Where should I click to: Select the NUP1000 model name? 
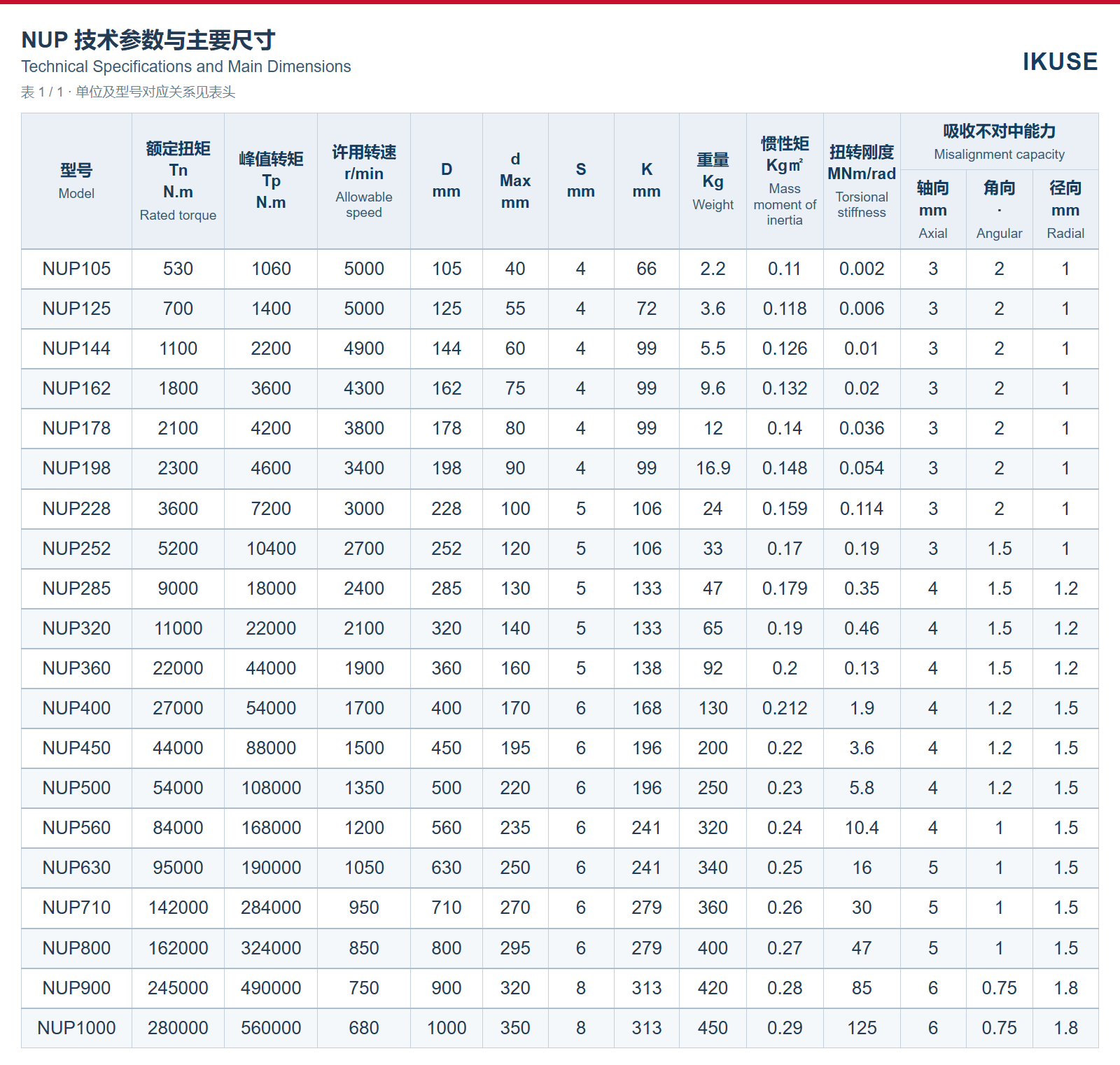coord(76,1028)
